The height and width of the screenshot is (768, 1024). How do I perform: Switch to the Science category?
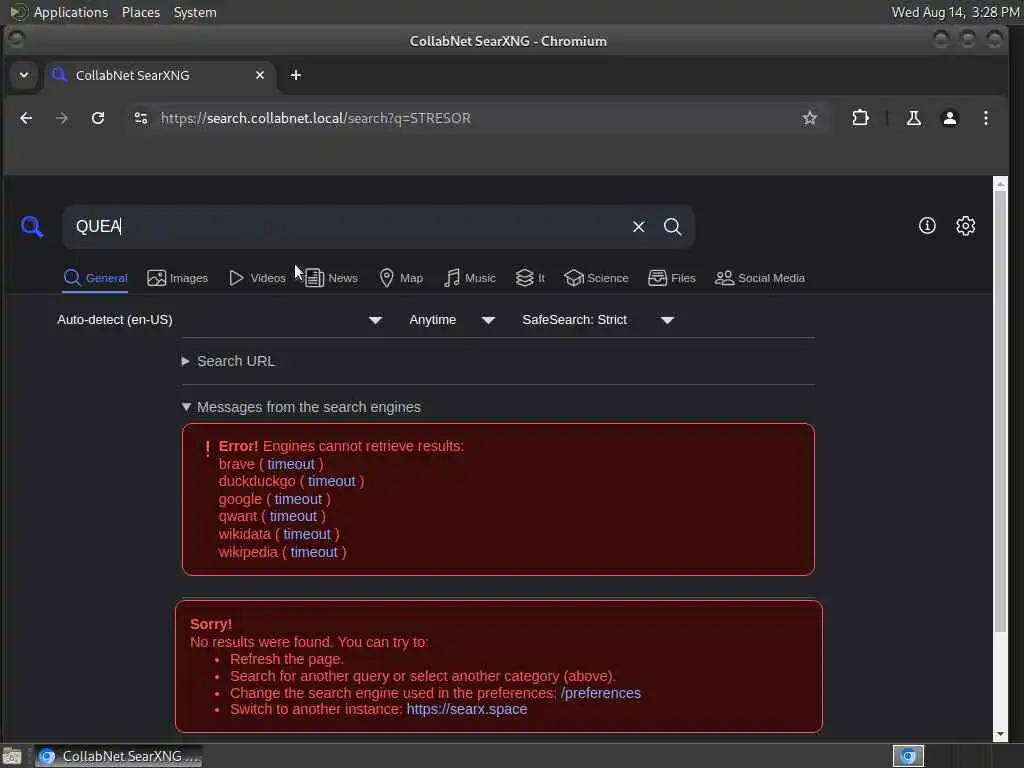[x=596, y=278]
